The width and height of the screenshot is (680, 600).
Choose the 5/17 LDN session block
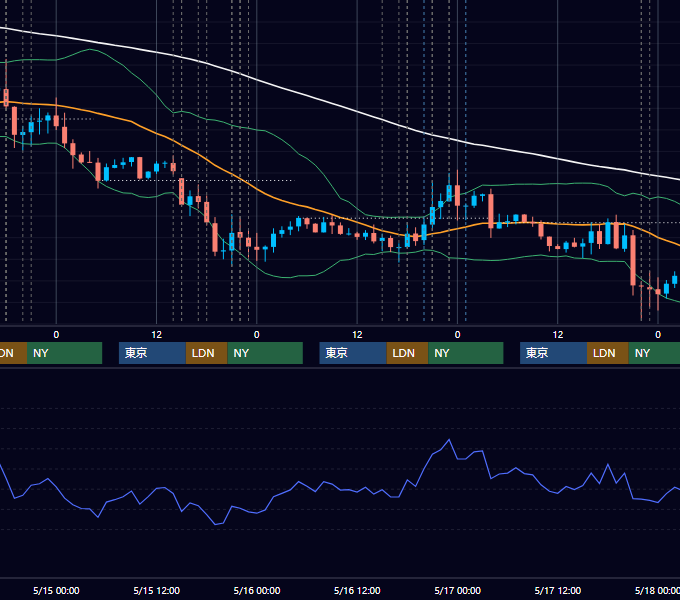608,353
